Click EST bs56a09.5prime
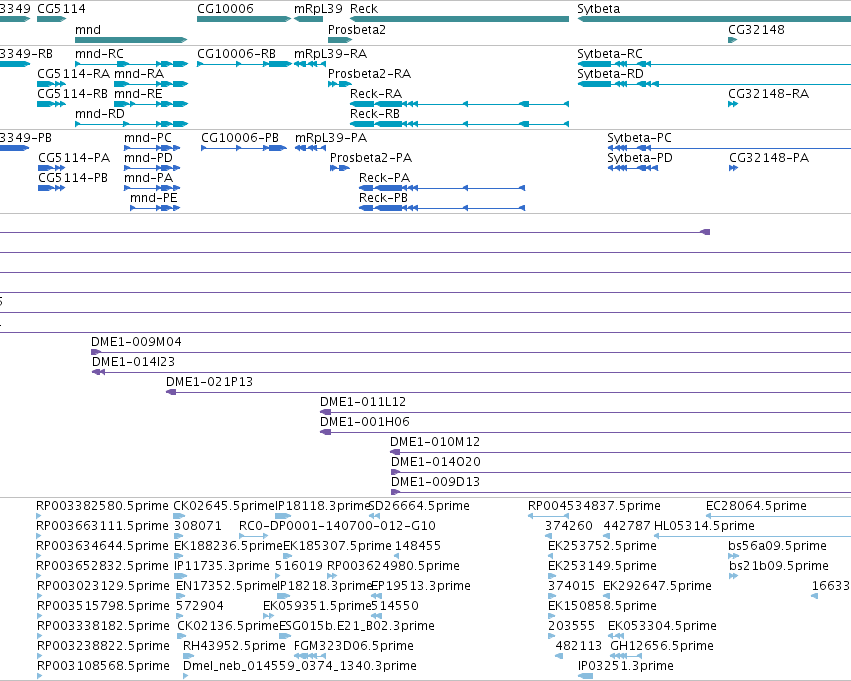This screenshot has height=681, width=851. pyautogui.click(x=777, y=546)
